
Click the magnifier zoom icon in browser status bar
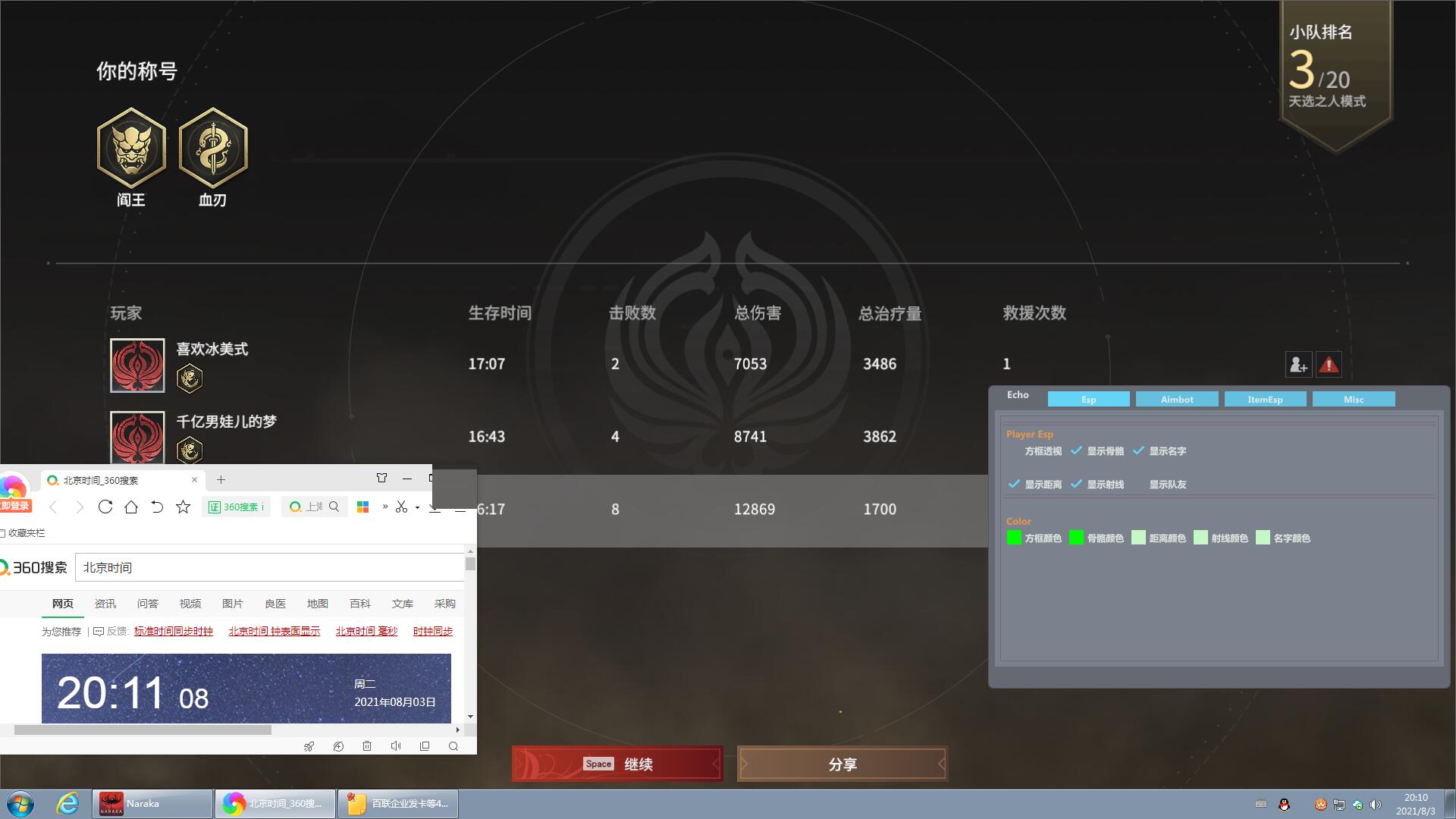(x=453, y=746)
